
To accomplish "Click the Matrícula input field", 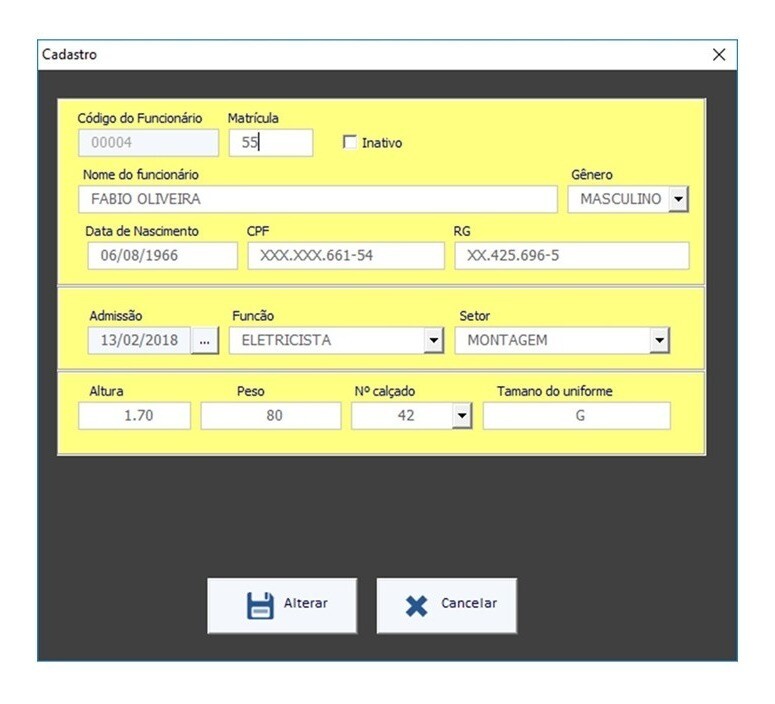I will point(270,143).
